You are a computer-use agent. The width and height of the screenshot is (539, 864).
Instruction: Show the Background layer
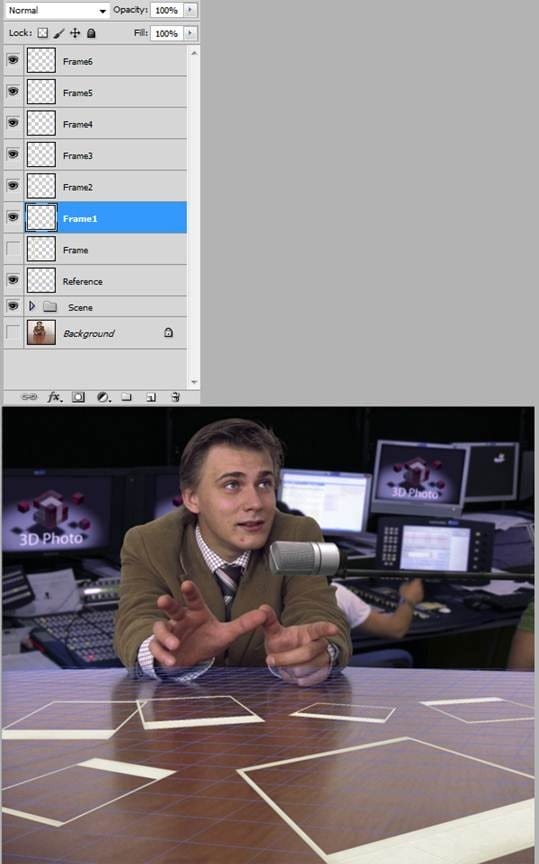tap(13, 332)
